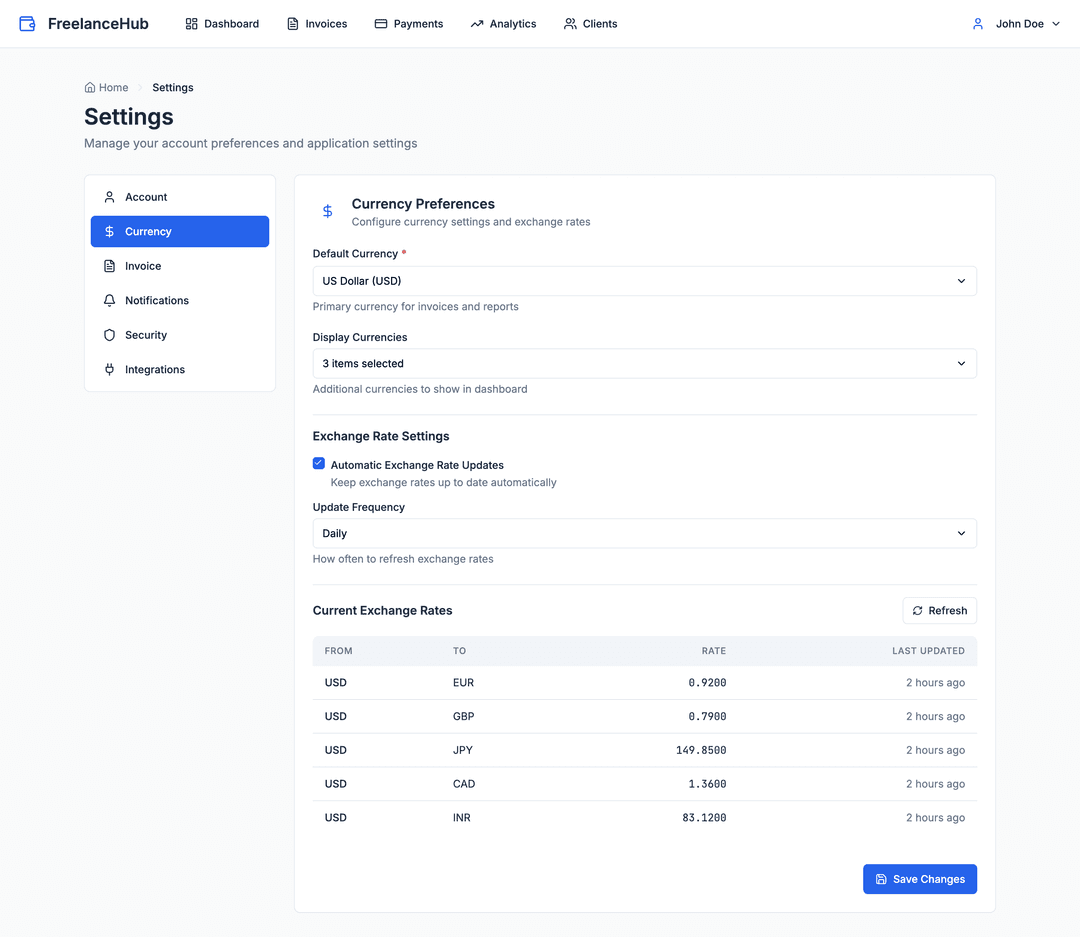Open the Update Frequency dropdown
Viewport: 1080px width, 937px height.
(644, 533)
